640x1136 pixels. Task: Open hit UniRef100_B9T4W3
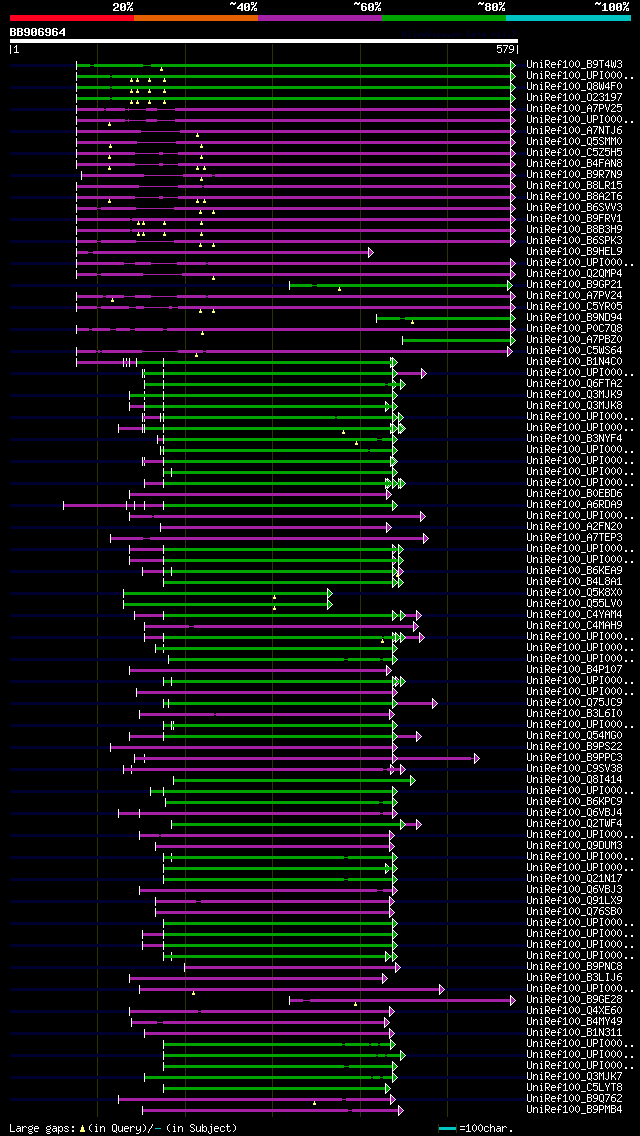[575, 64]
